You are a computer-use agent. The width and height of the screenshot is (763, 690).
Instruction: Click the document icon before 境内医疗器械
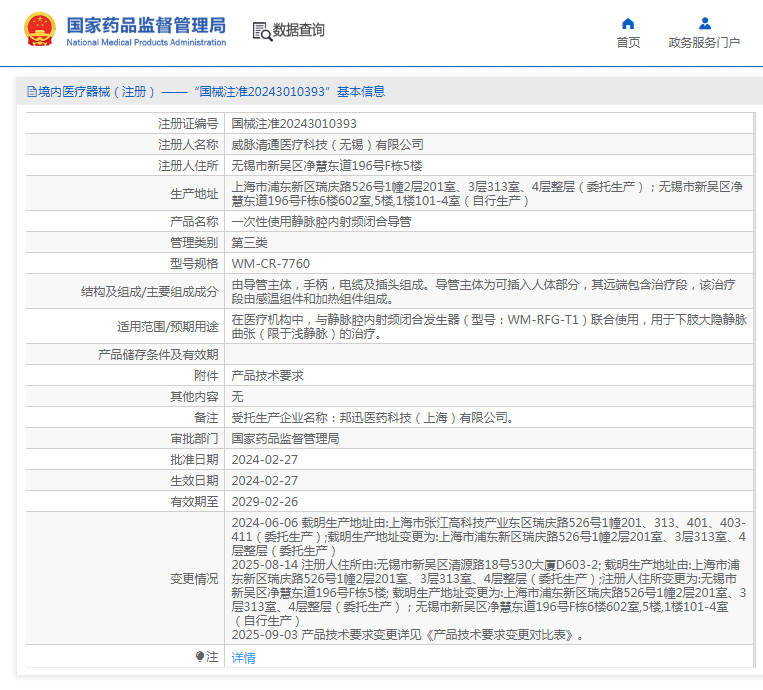(x=31, y=92)
